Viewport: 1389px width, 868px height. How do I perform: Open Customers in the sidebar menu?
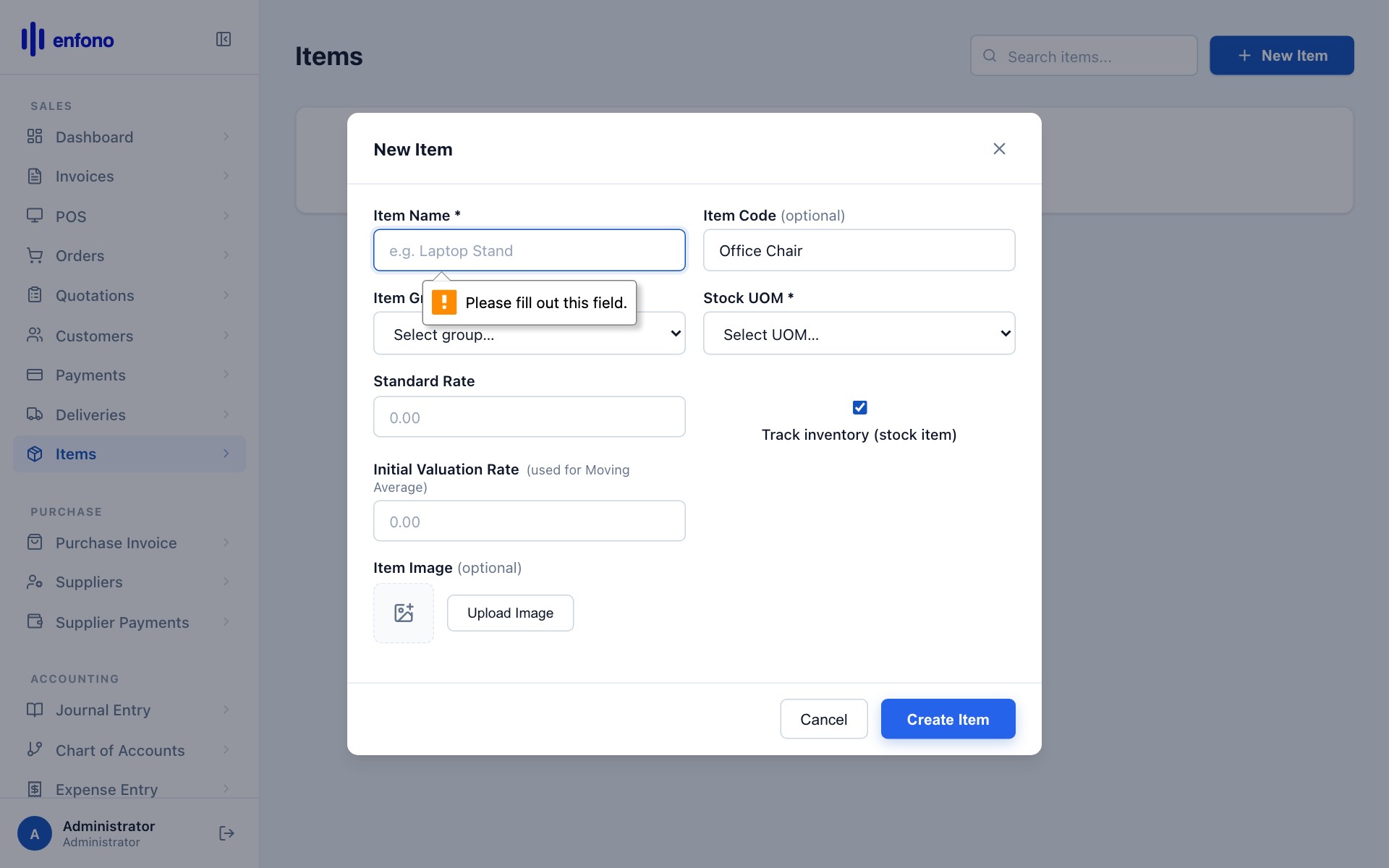pyautogui.click(x=94, y=336)
